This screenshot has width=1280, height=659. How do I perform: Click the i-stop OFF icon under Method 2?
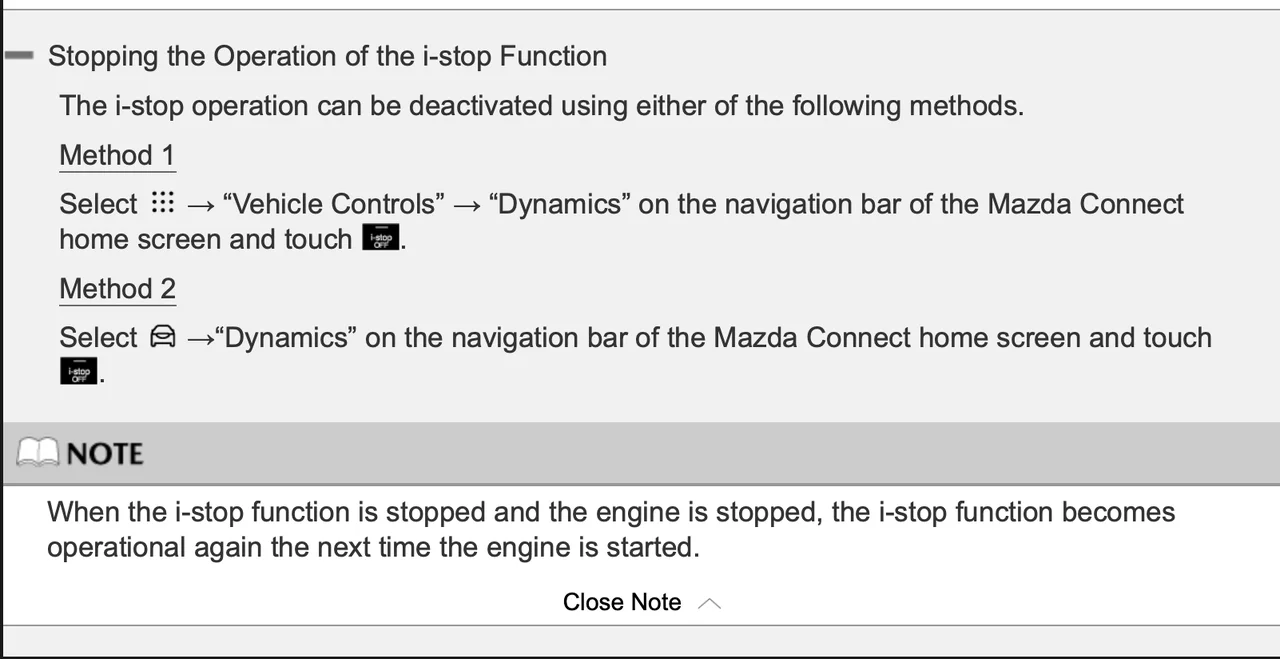(x=79, y=373)
